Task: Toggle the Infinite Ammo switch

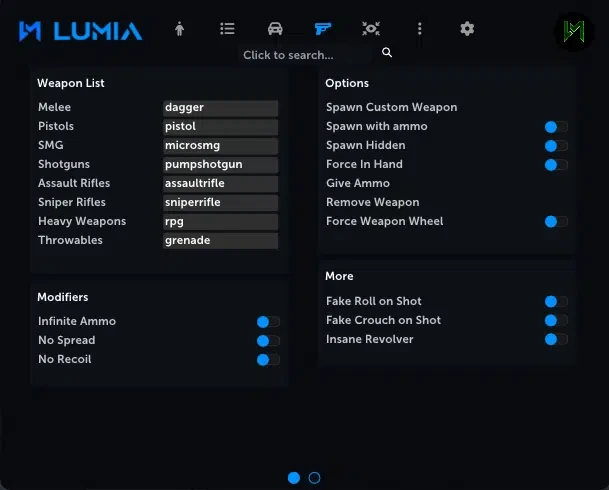Action: click(x=268, y=321)
